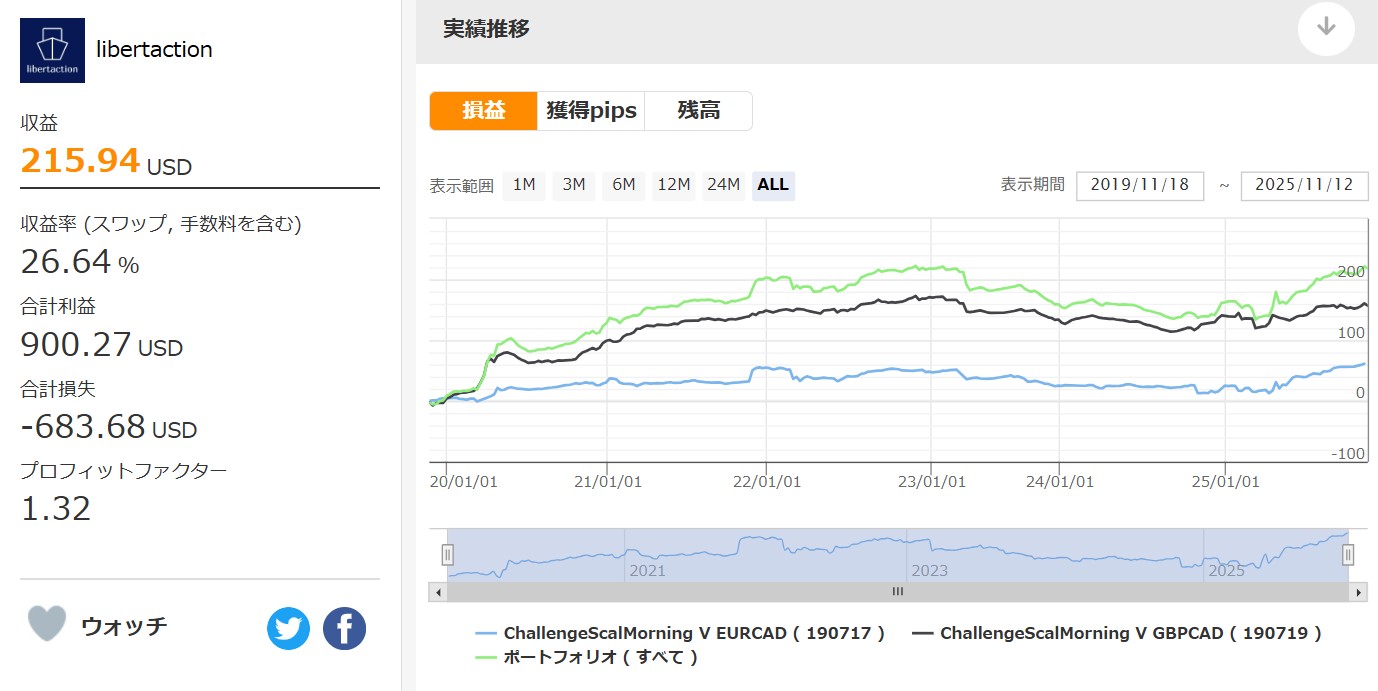The image size is (1378, 691).
Task: Share via Facebook icon
Action: click(x=344, y=629)
